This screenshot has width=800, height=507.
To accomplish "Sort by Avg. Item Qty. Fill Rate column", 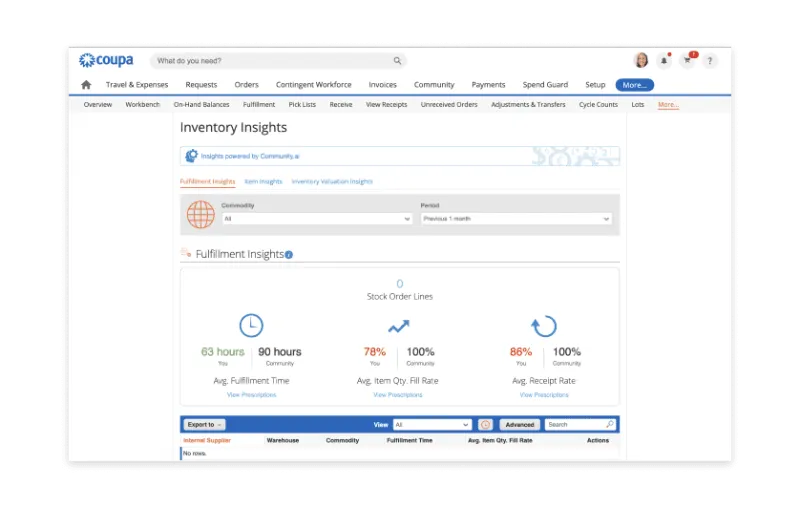I will (500, 441).
